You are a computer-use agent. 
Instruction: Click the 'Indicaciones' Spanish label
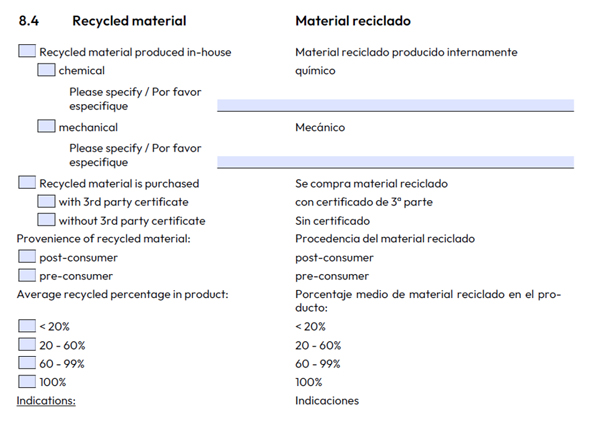click(x=327, y=401)
